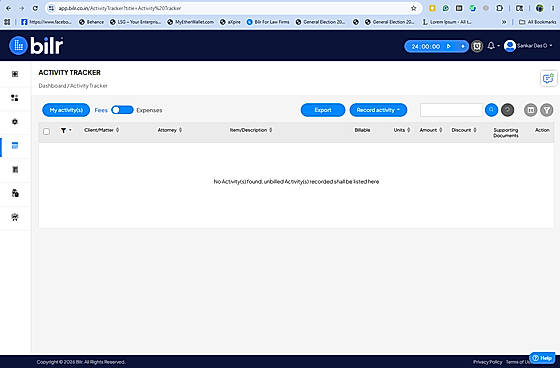This screenshot has width=560, height=368.
Task: Click the Help button at bottom right
Action: pyautogui.click(x=542, y=358)
